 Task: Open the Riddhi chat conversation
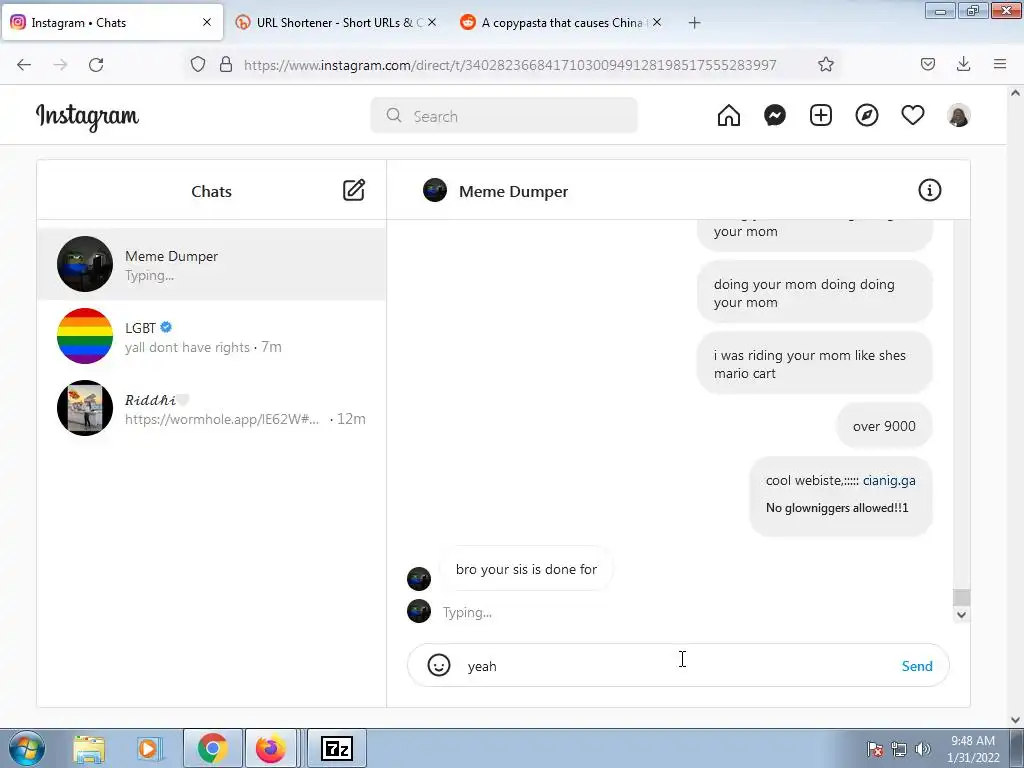[212, 408]
